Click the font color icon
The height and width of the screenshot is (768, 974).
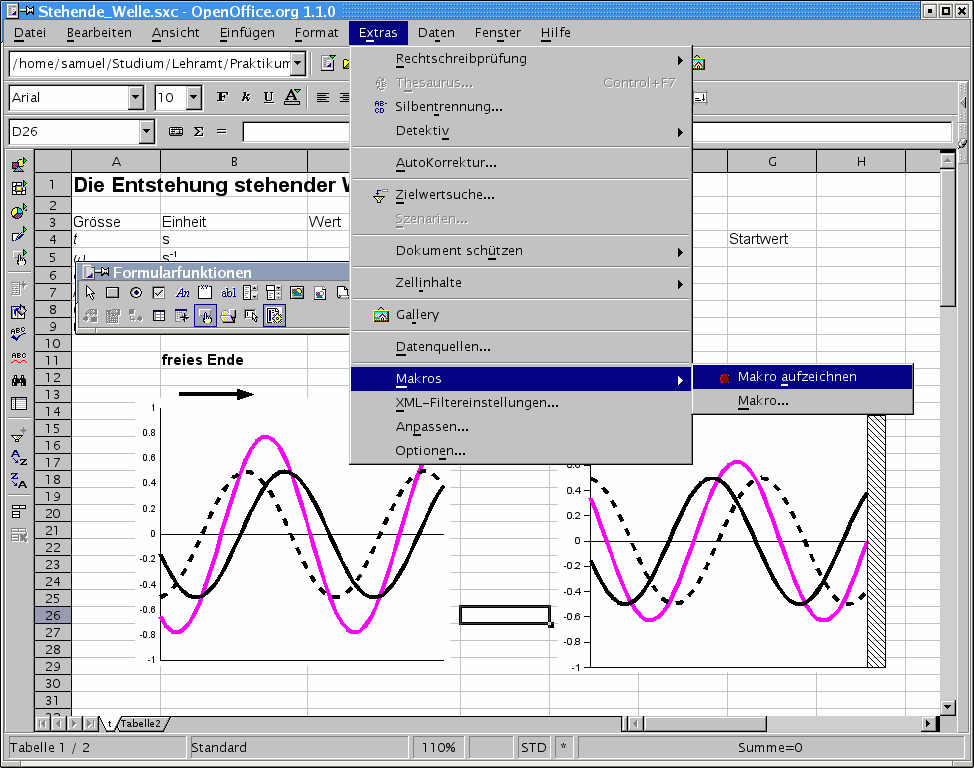tap(292, 97)
